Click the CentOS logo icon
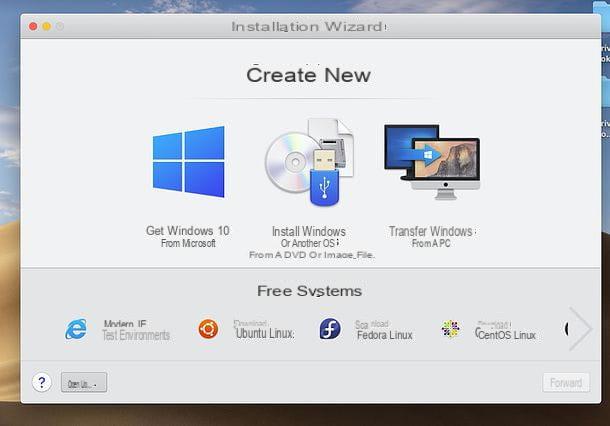 pos(450,329)
